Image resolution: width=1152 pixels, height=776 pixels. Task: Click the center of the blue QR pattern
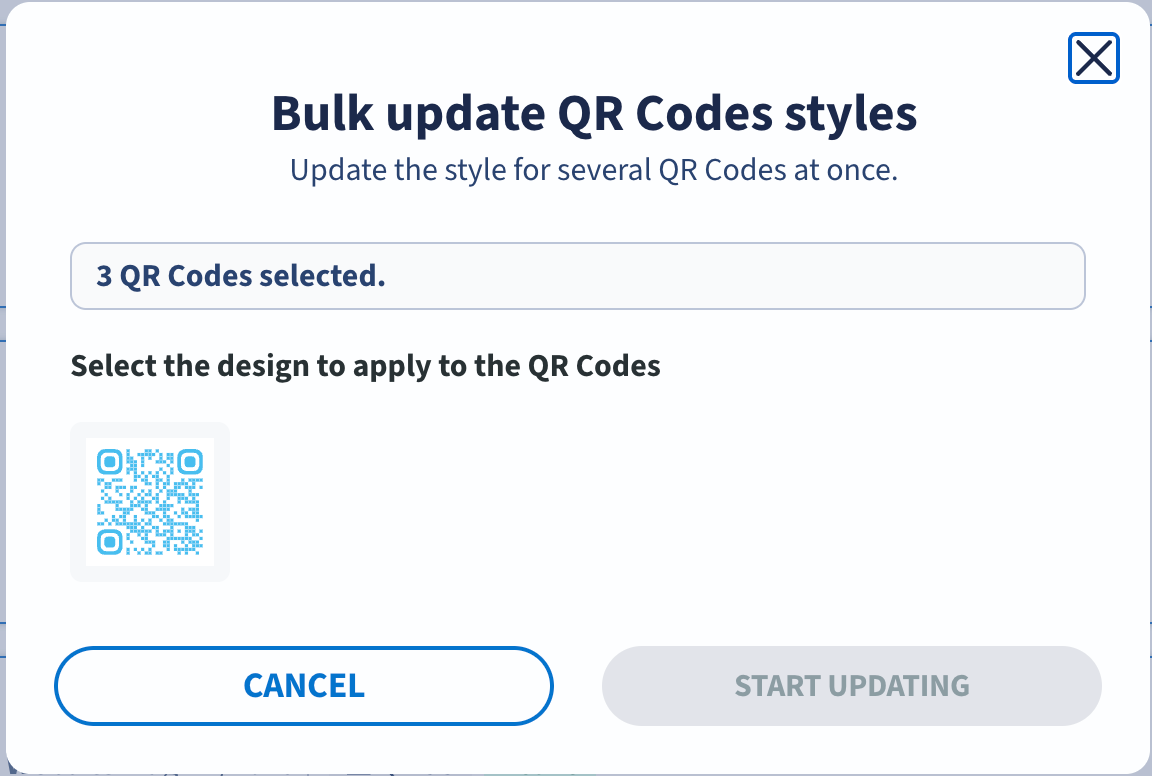pyautogui.click(x=150, y=502)
